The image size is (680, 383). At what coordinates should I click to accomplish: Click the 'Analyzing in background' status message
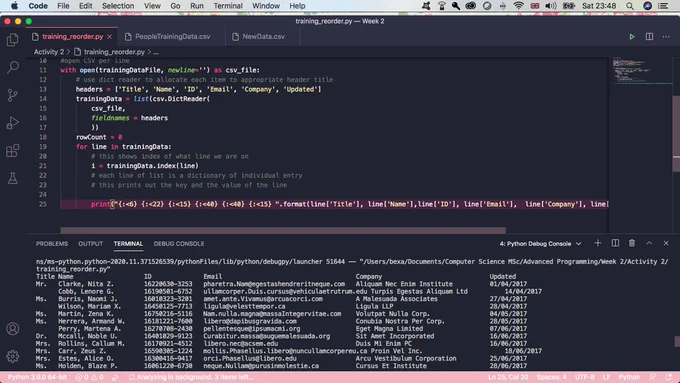(x=191, y=377)
